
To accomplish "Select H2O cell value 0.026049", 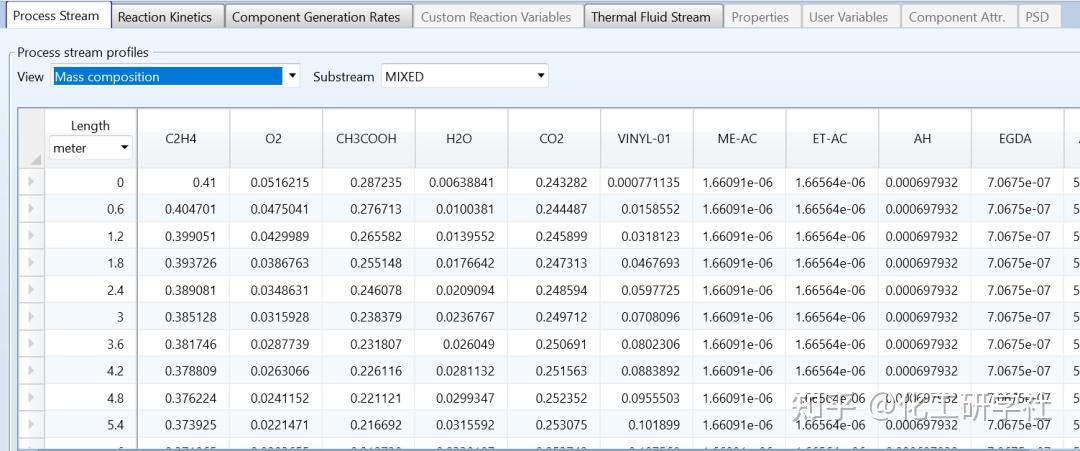I will coord(461,344).
